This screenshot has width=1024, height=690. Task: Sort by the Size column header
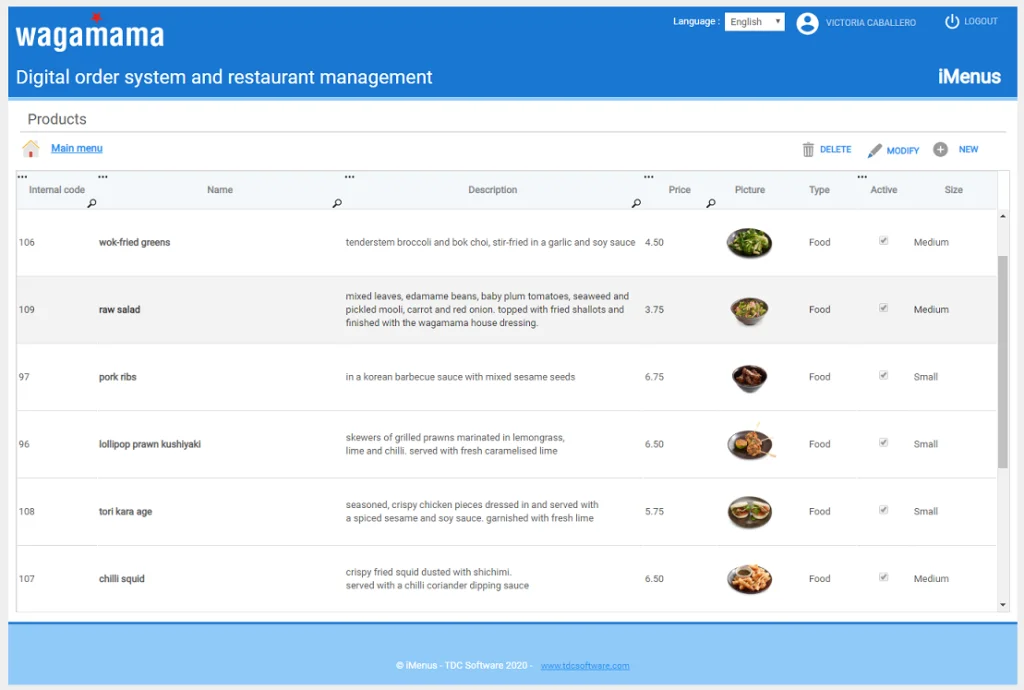pos(953,190)
